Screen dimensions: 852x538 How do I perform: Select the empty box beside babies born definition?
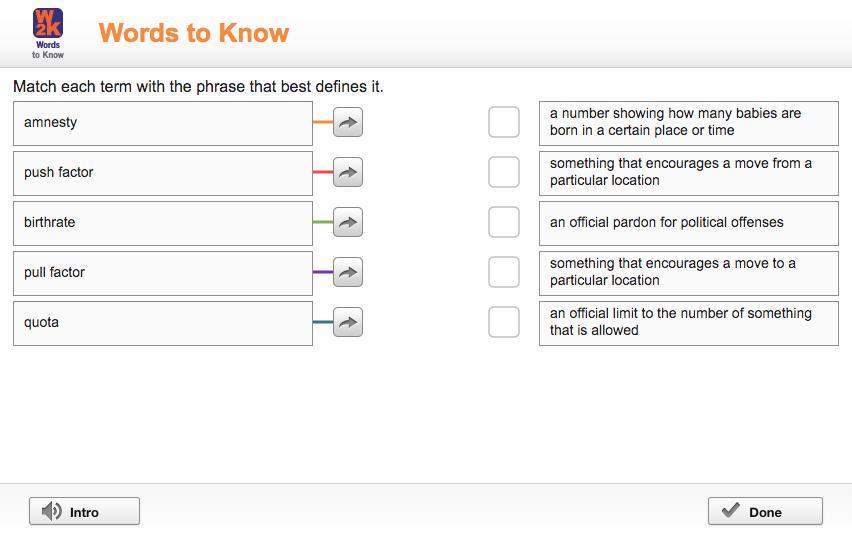pyautogui.click(x=504, y=122)
